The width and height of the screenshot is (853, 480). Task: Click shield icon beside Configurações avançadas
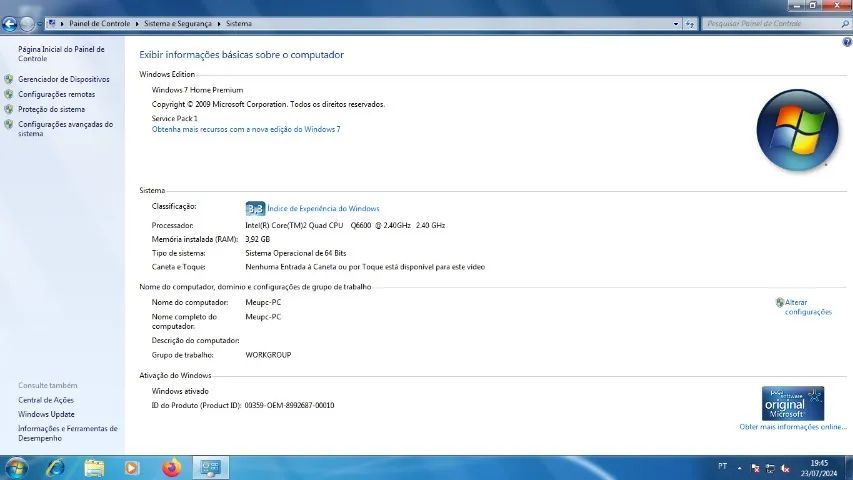[9, 125]
